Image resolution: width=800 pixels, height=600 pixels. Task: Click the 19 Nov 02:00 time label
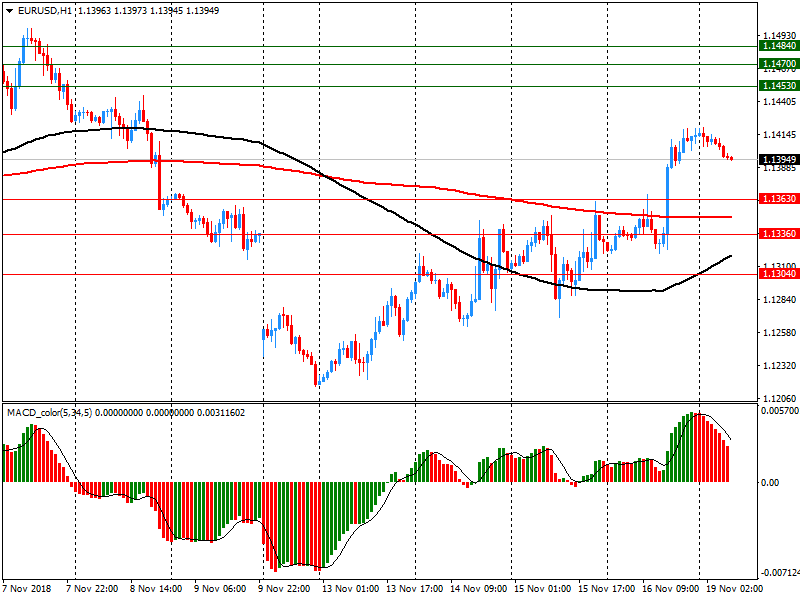[x=736, y=589]
